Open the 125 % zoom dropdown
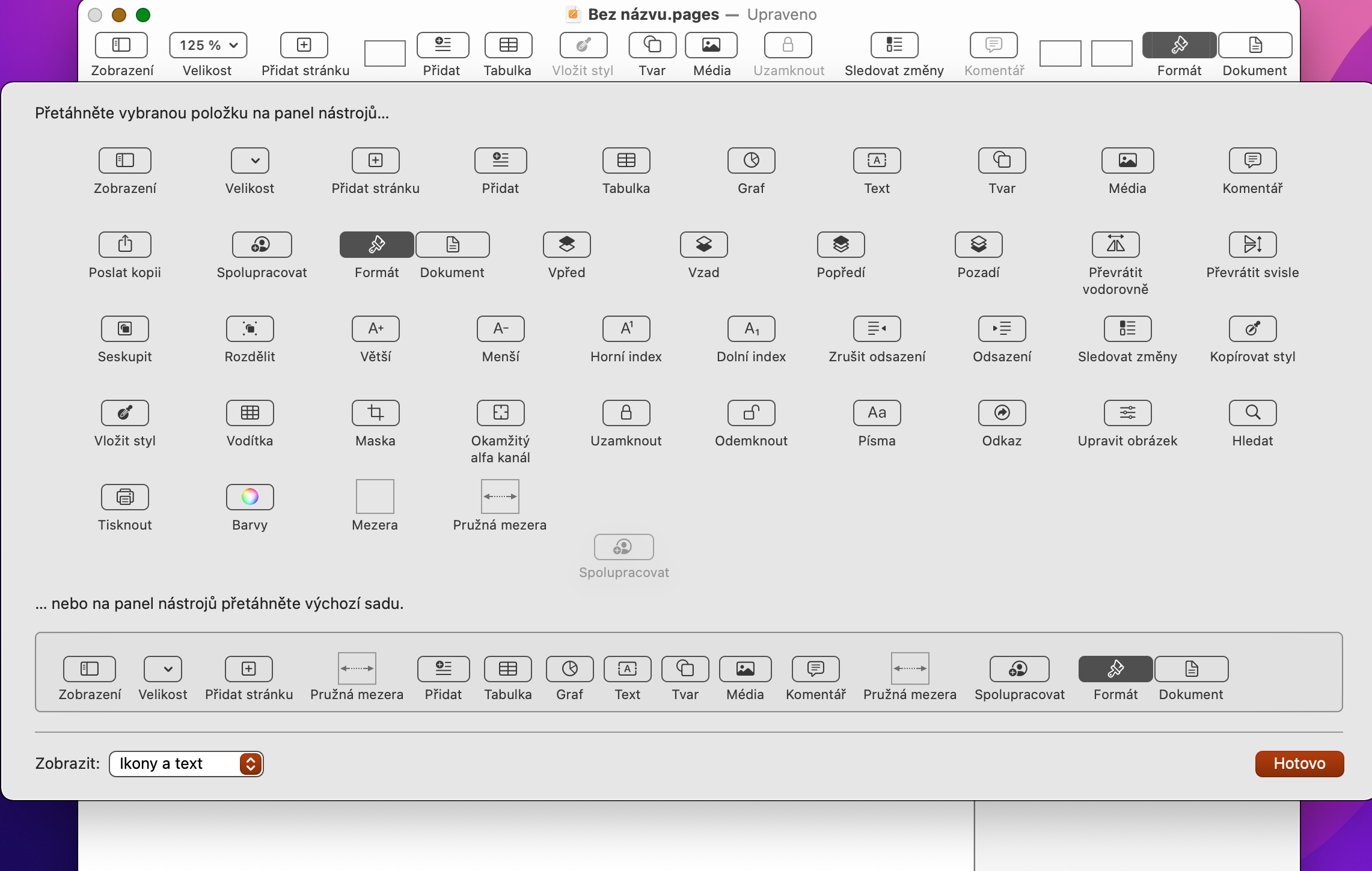The image size is (1372, 871). [208, 46]
